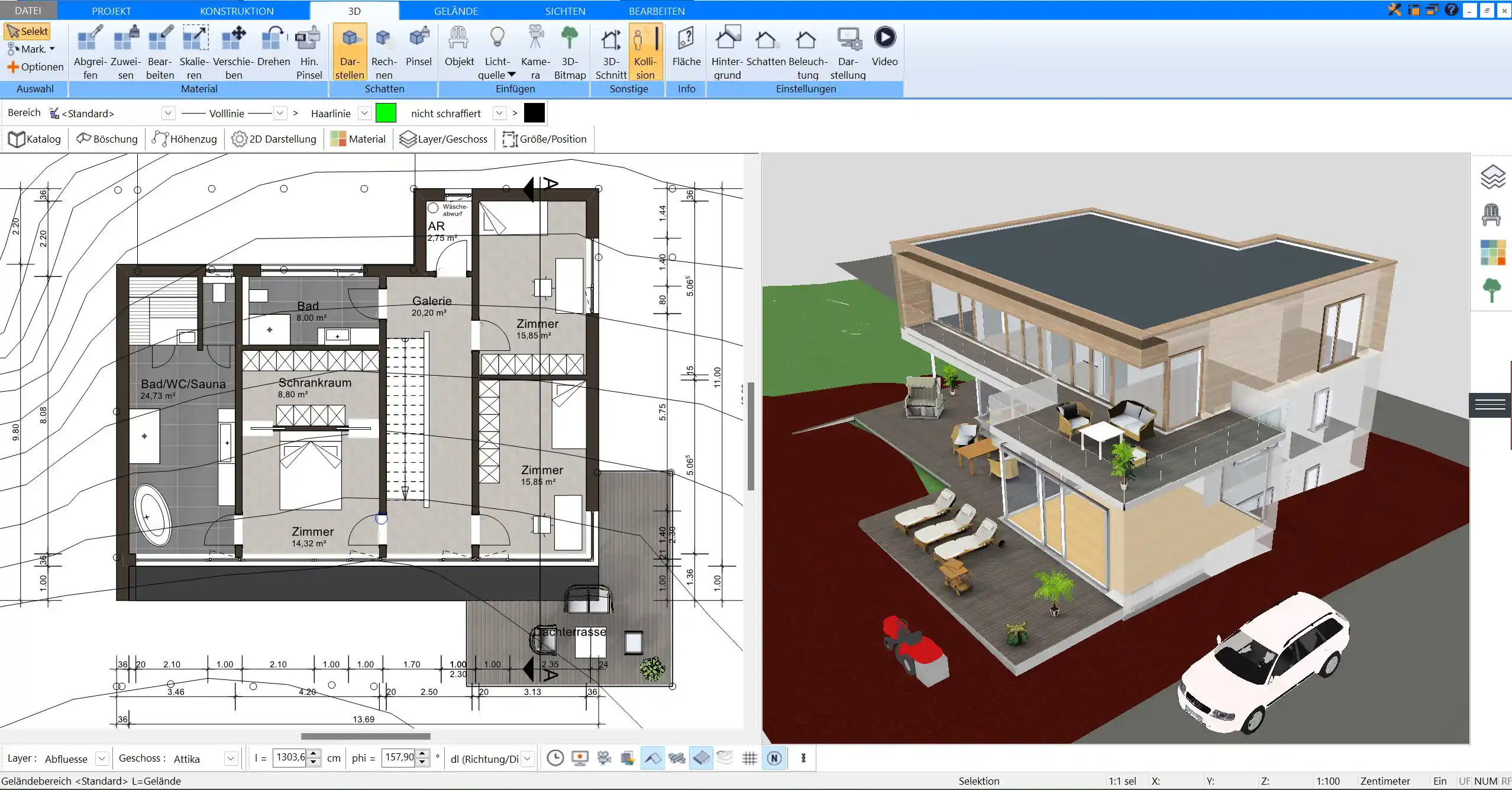Click the Layer/Geschoss button

[x=444, y=139]
